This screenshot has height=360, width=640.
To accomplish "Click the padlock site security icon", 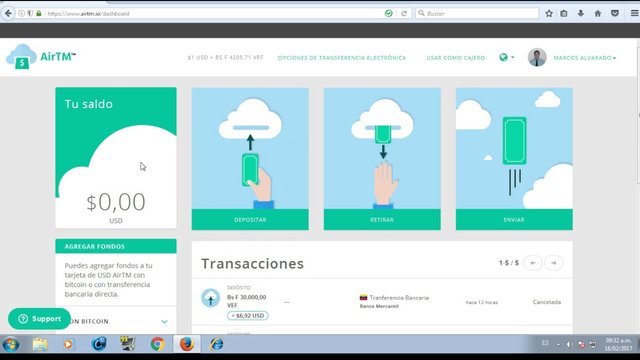I will (39, 13).
